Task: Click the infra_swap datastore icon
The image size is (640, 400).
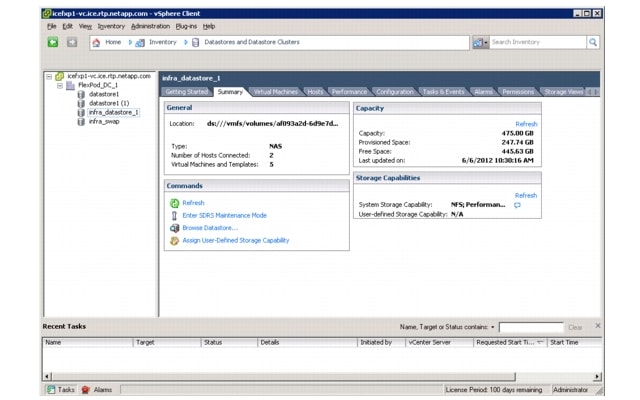Action: 81,122
